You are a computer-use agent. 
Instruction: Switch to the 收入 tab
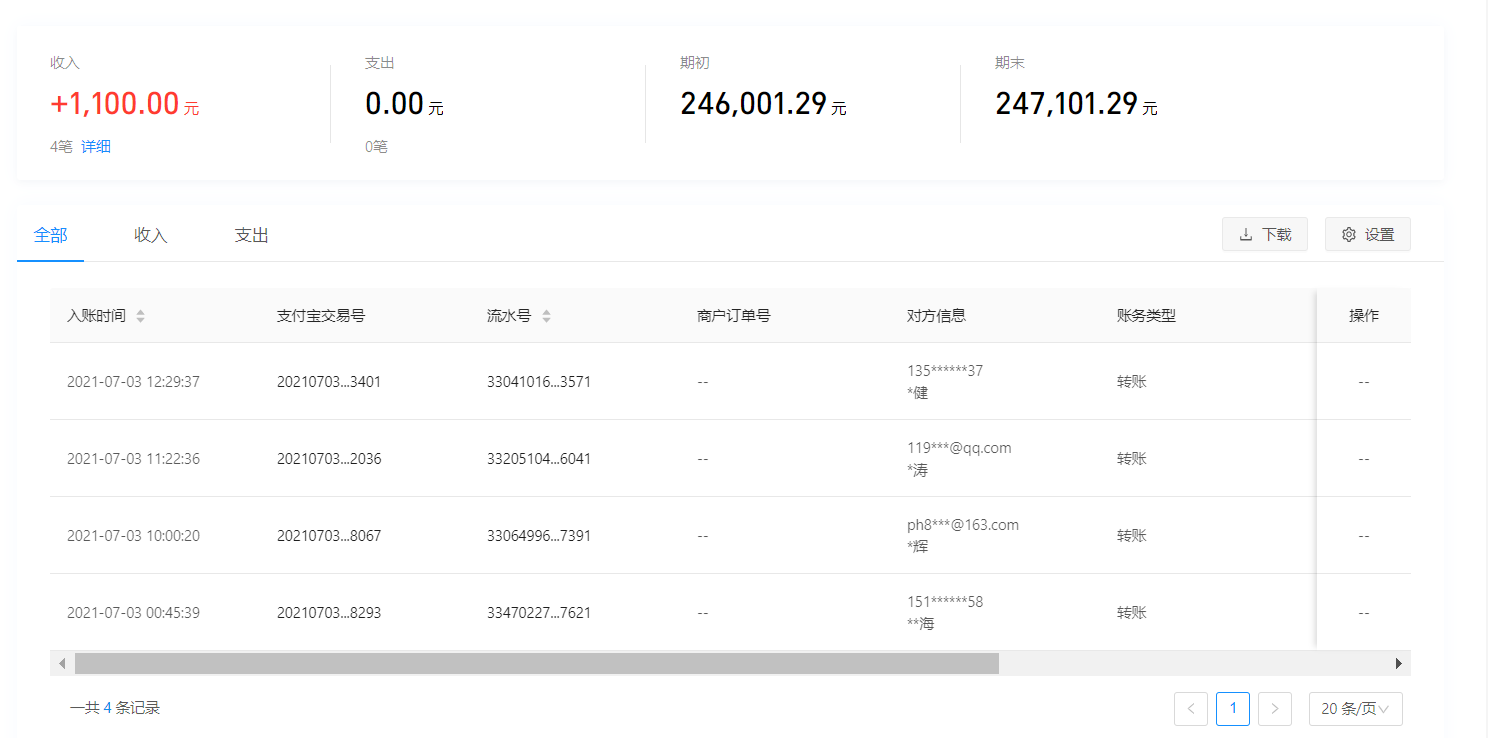coord(150,235)
